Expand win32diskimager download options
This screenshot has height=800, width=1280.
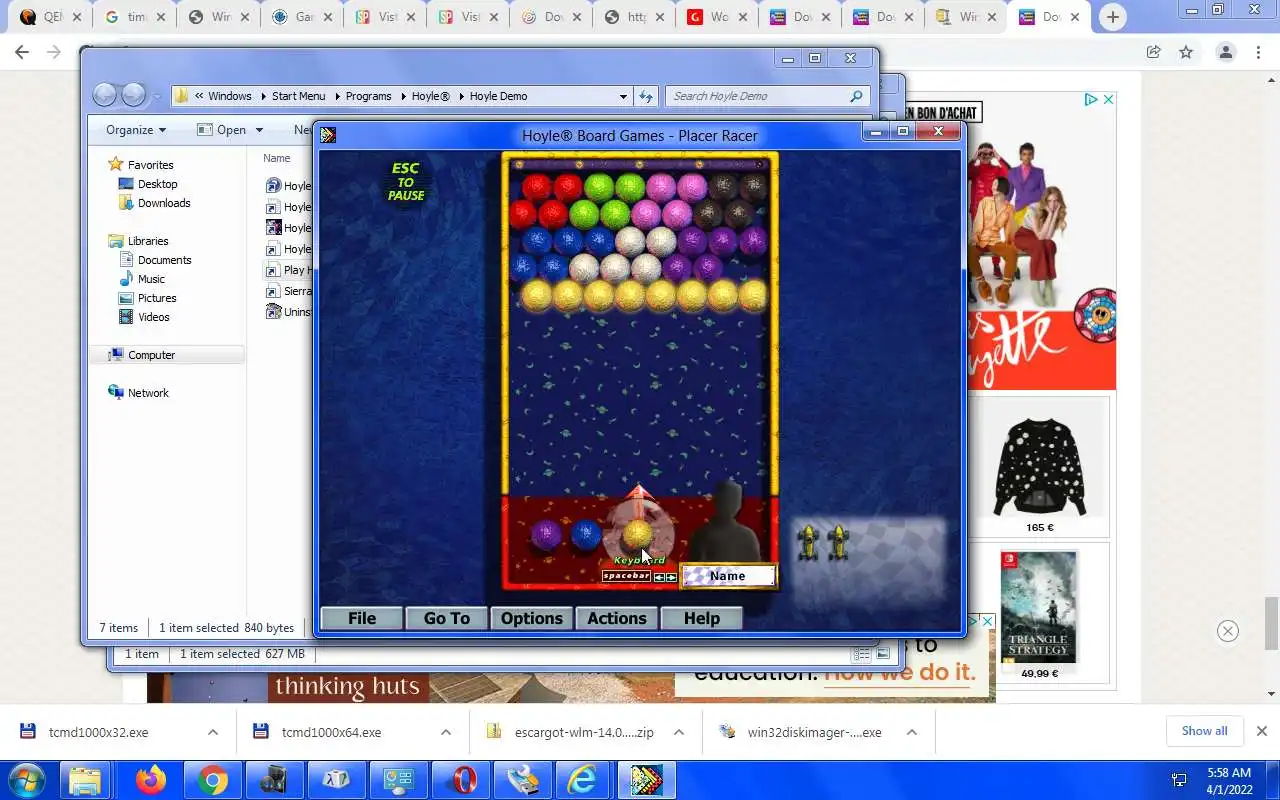pos(912,732)
